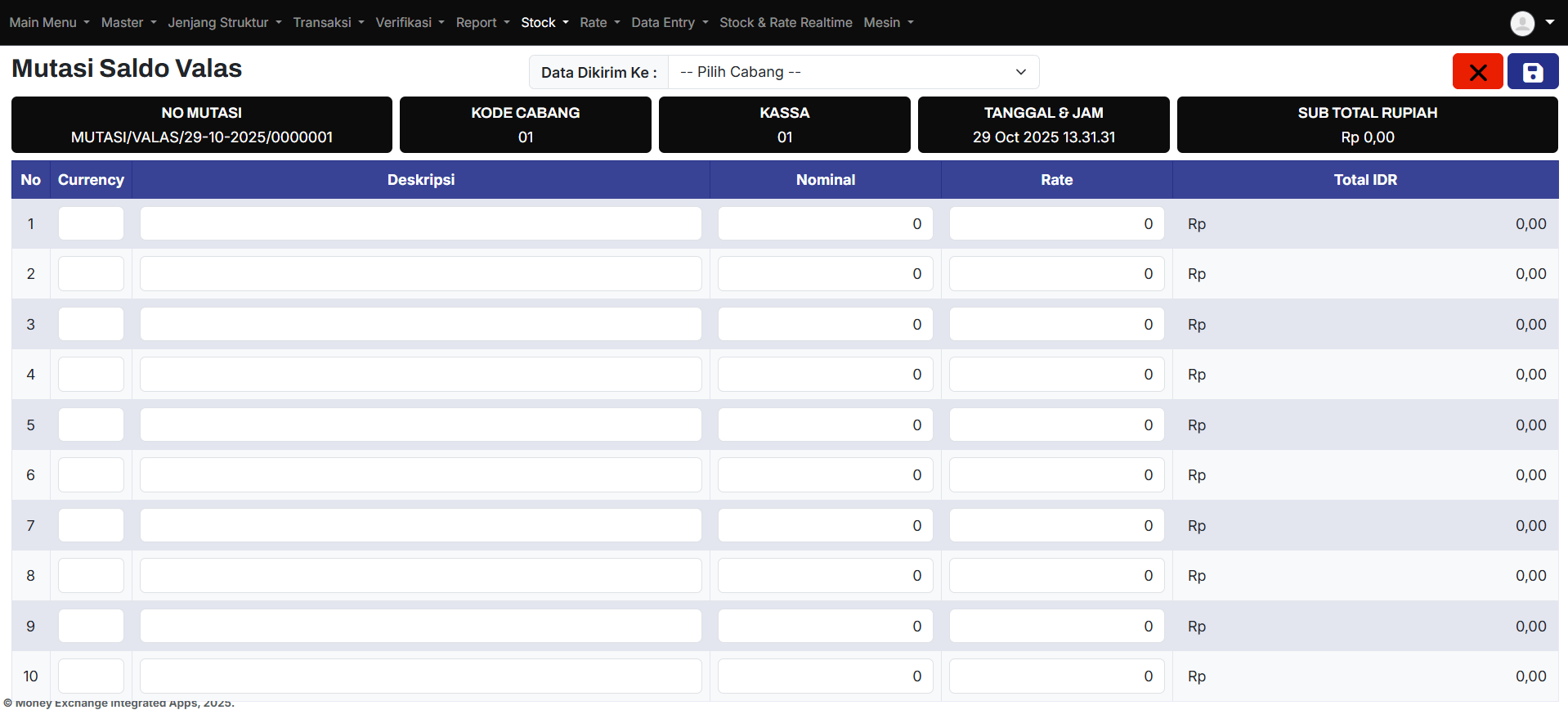Open the Jenjang Struktur menu
The image size is (1568, 710).
[224, 23]
